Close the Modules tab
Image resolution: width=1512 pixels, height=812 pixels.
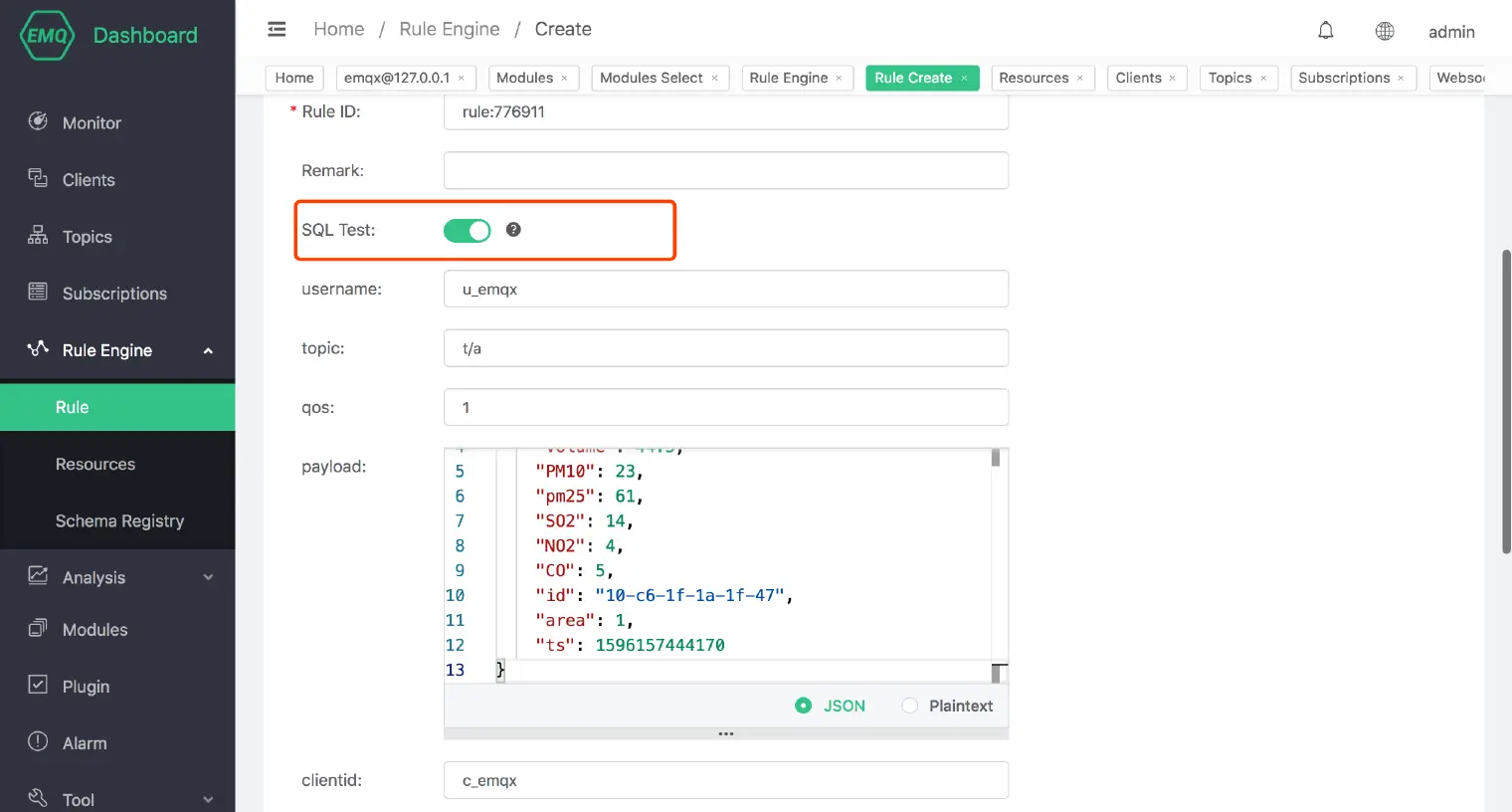point(564,79)
